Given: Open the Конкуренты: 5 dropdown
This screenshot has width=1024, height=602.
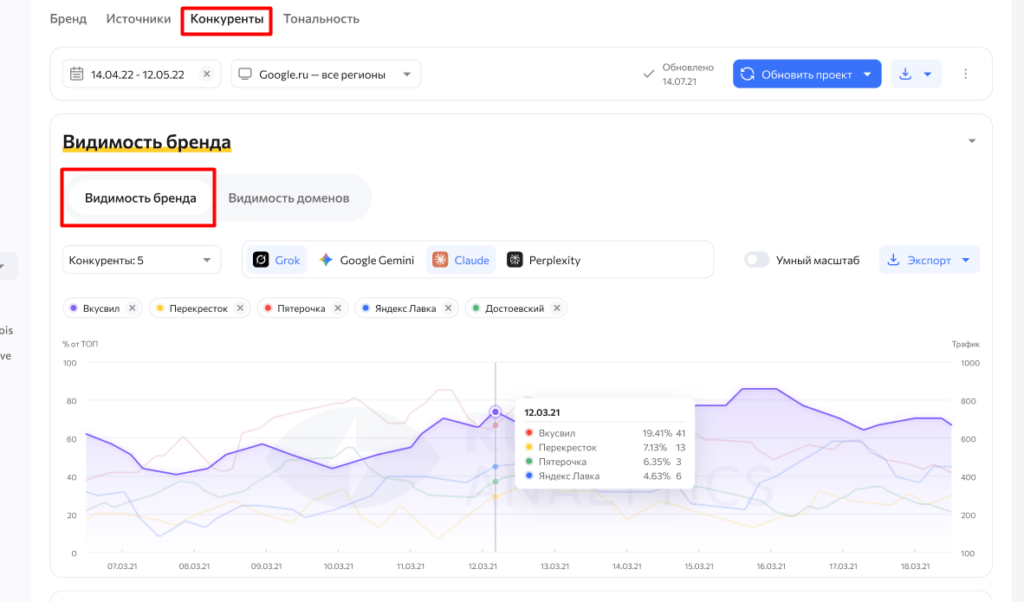Looking at the screenshot, I should coord(141,261).
